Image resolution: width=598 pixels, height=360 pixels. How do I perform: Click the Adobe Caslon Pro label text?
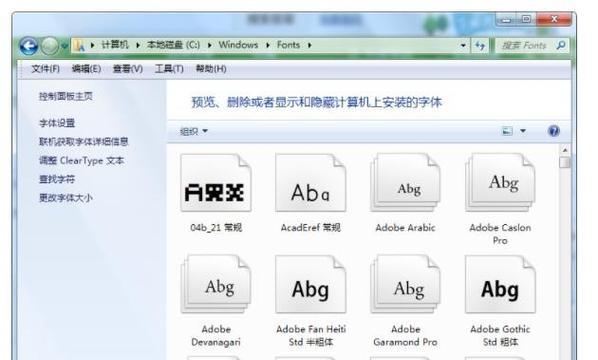(500, 234)
